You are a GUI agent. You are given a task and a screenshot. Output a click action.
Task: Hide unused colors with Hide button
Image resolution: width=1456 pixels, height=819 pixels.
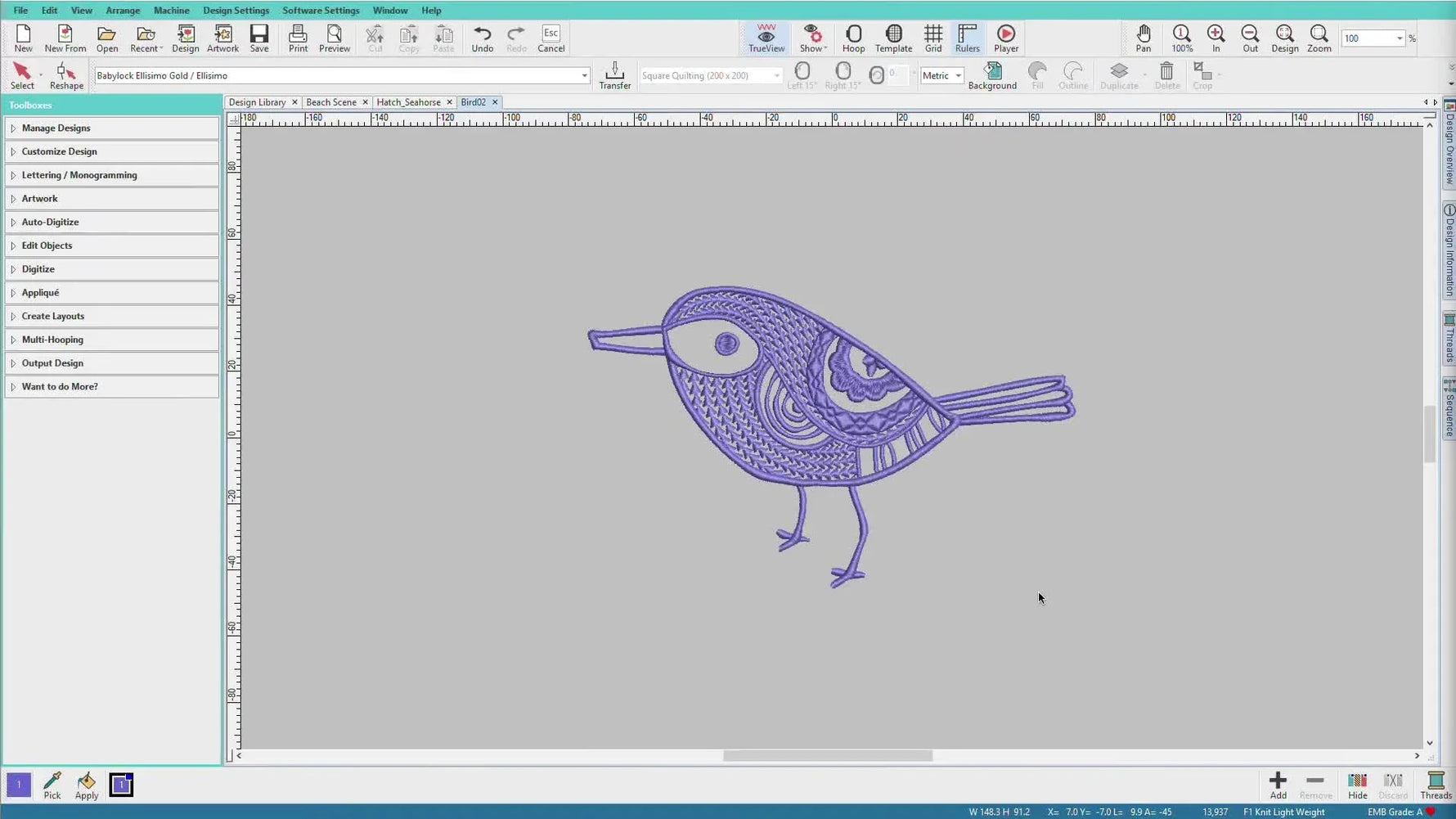click(1357, 785)
